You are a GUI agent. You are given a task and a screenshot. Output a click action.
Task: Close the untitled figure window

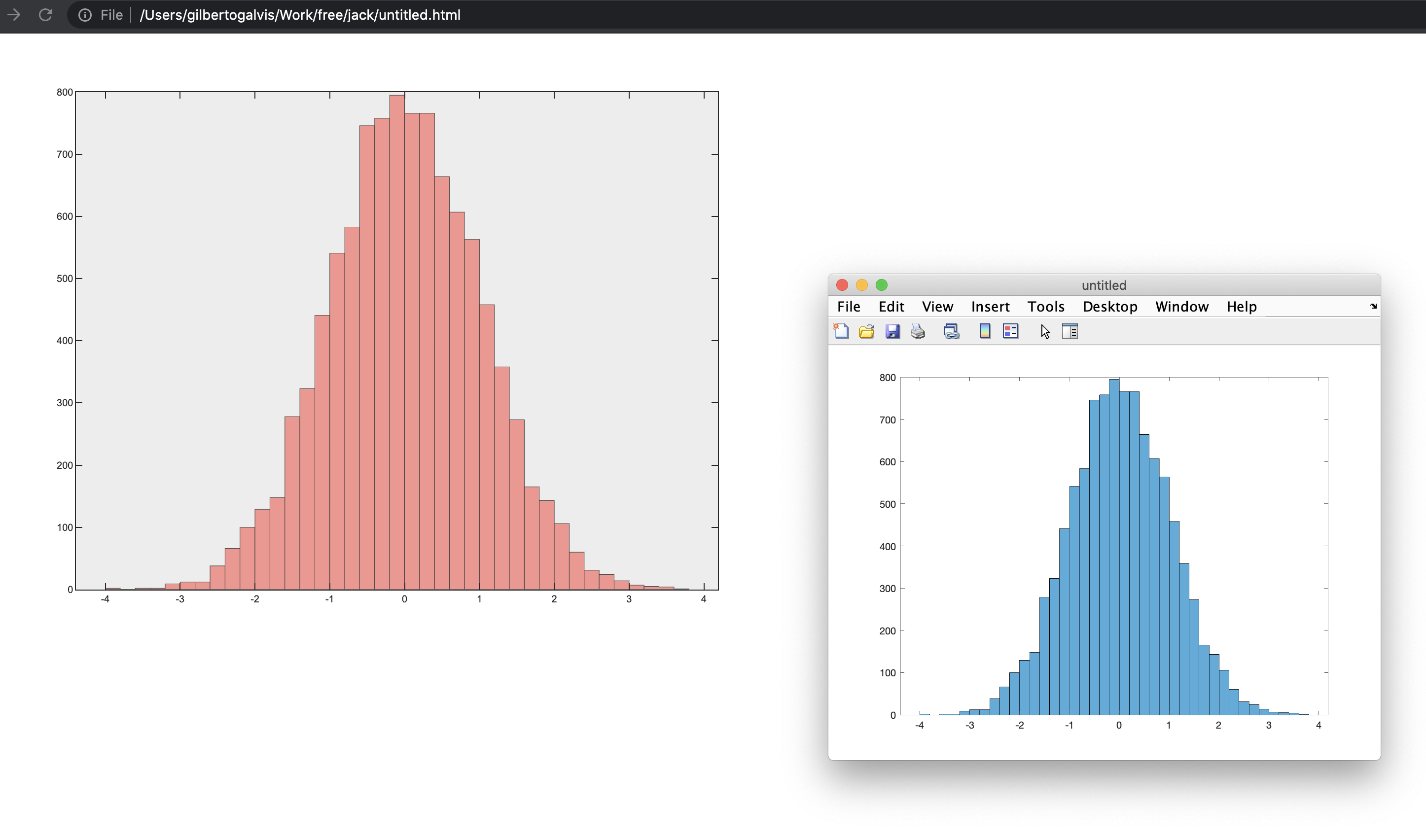(x=842, y=285)
